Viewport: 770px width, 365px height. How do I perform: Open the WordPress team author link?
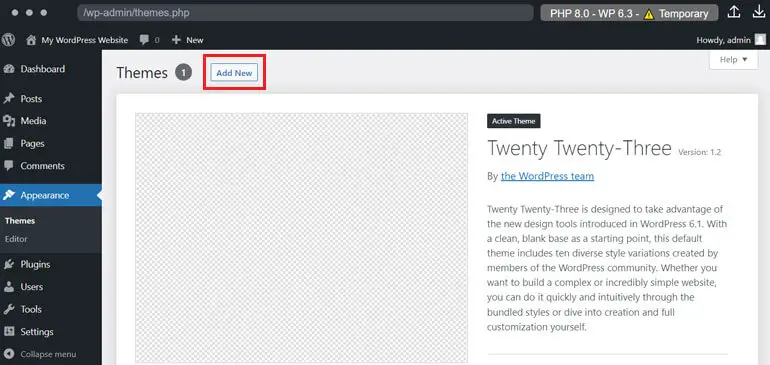(x=548, y=176)
